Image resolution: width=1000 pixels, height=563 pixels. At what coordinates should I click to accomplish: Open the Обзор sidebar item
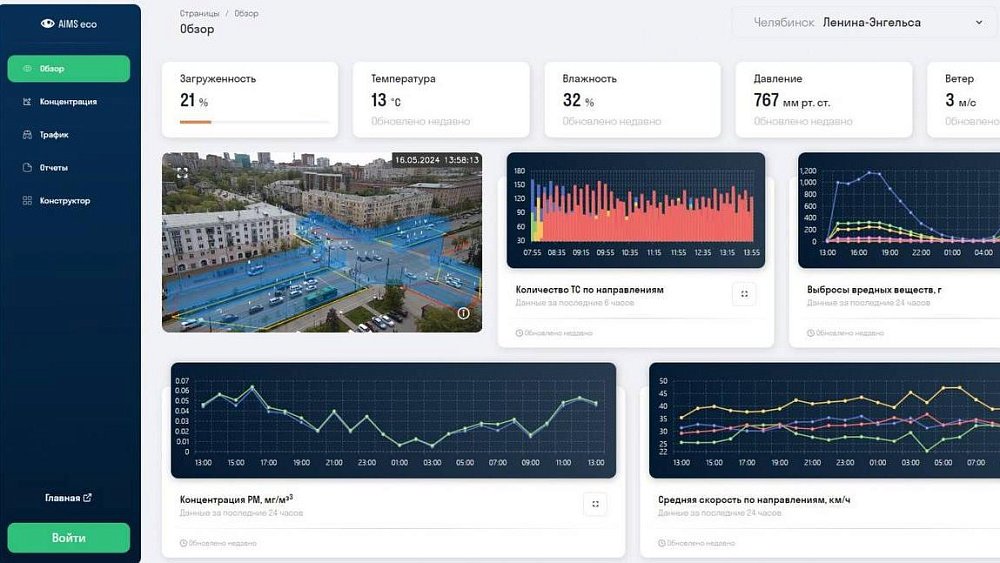pos(68,68)
